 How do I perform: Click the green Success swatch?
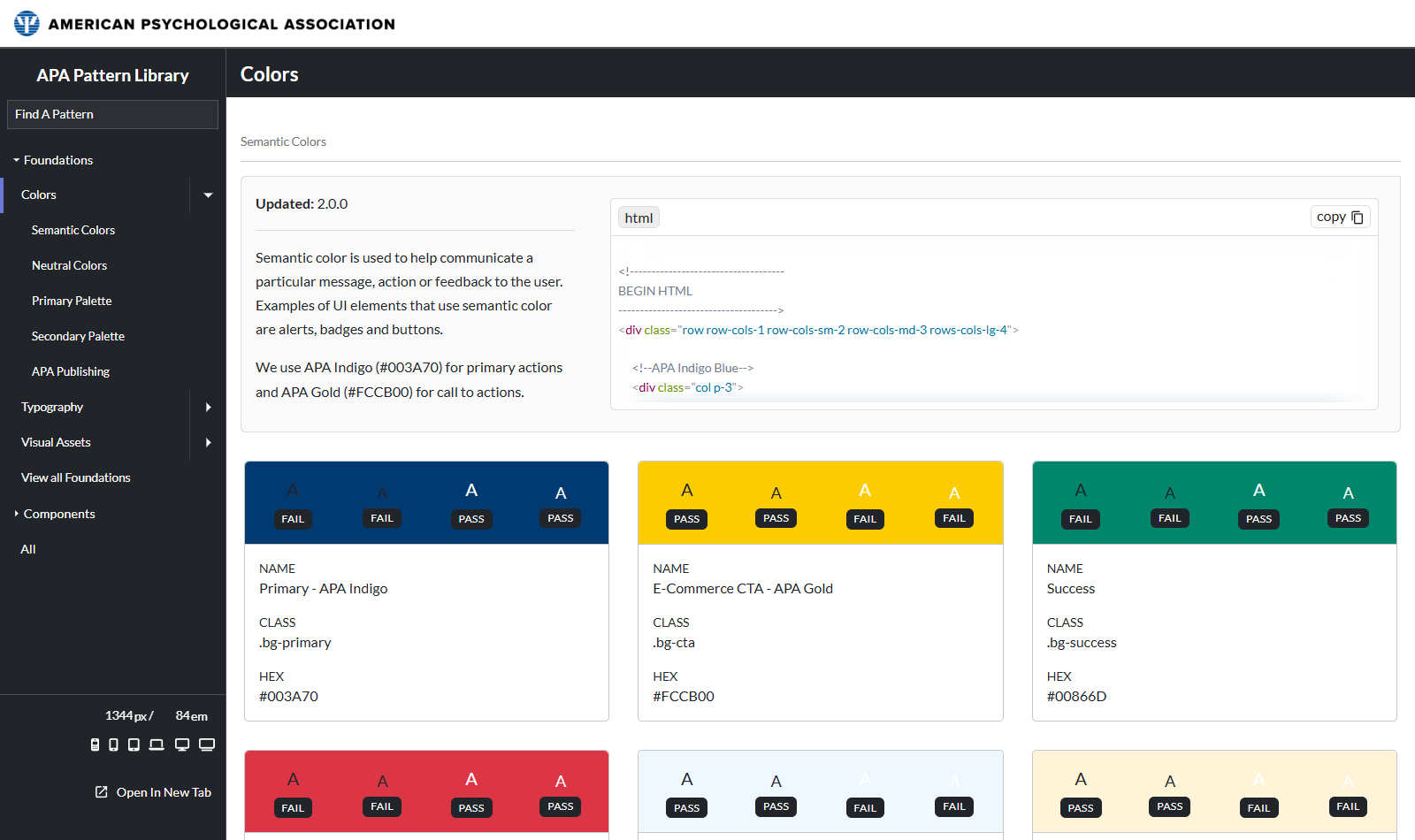(x=1214, y=502)
